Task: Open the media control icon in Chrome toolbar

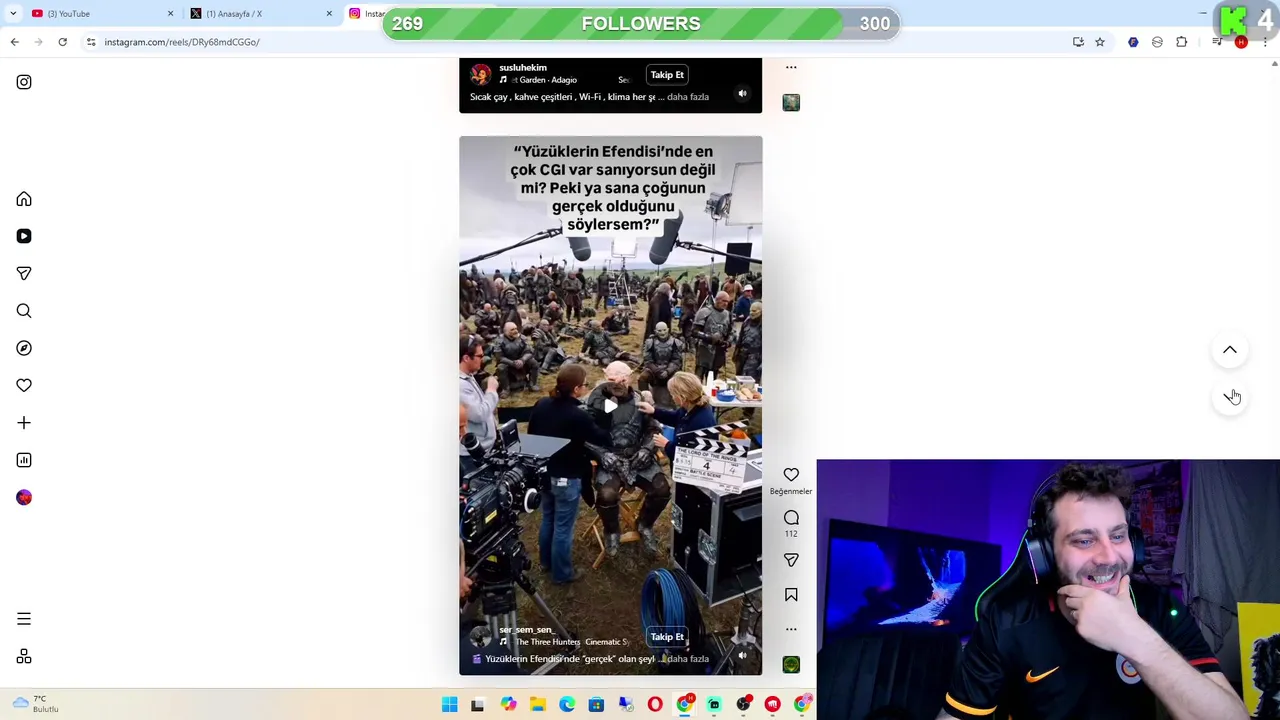Action: click(1217, 42)
